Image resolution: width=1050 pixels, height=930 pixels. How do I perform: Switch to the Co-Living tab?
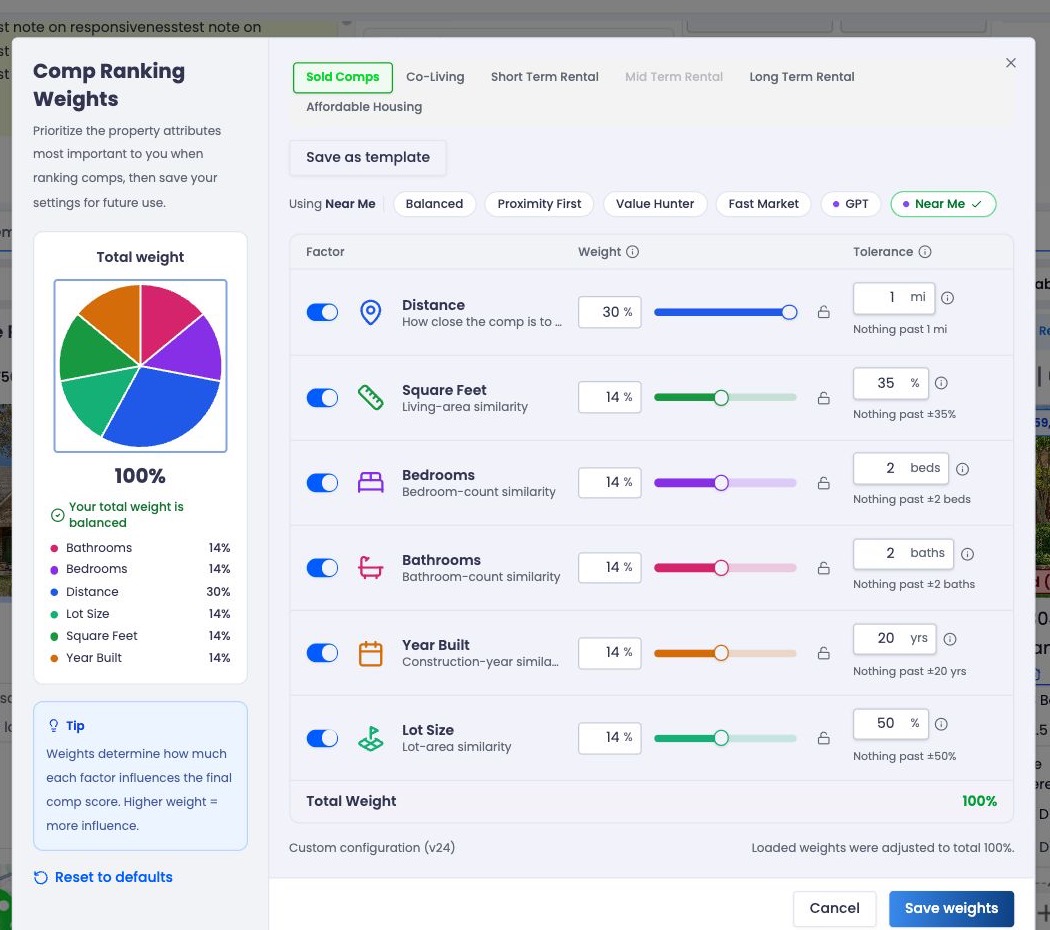coord(435,77)
